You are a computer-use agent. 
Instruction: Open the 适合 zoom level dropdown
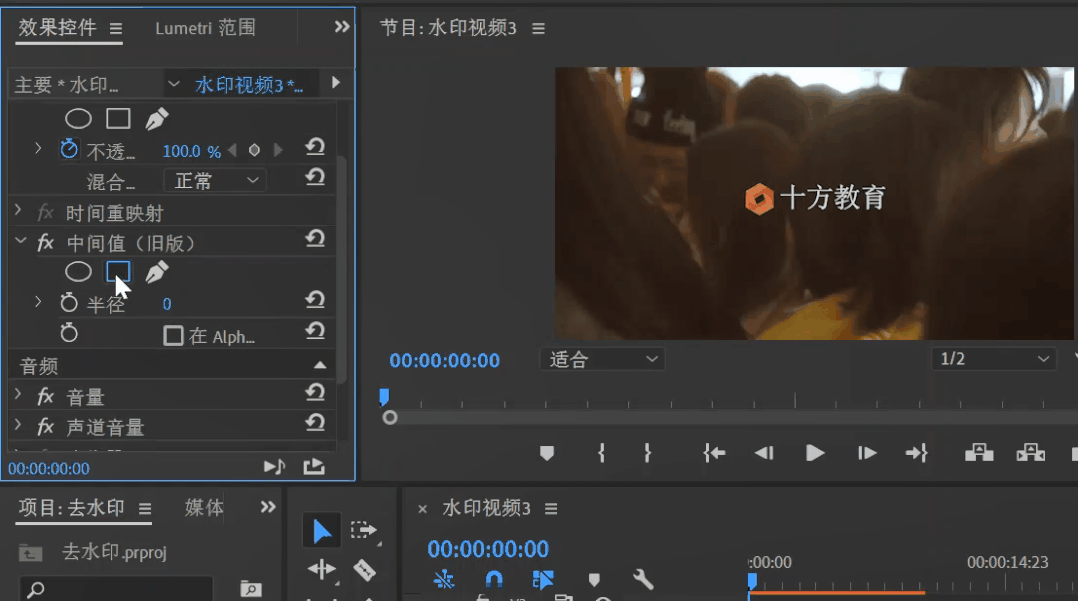coord(602,359)
